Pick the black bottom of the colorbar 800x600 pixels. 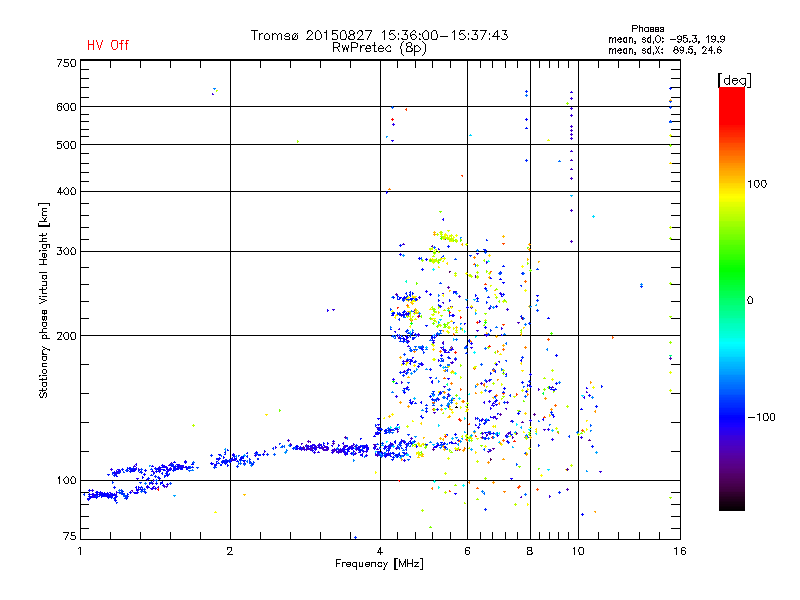pyautogui.click(x=732, y=503)
